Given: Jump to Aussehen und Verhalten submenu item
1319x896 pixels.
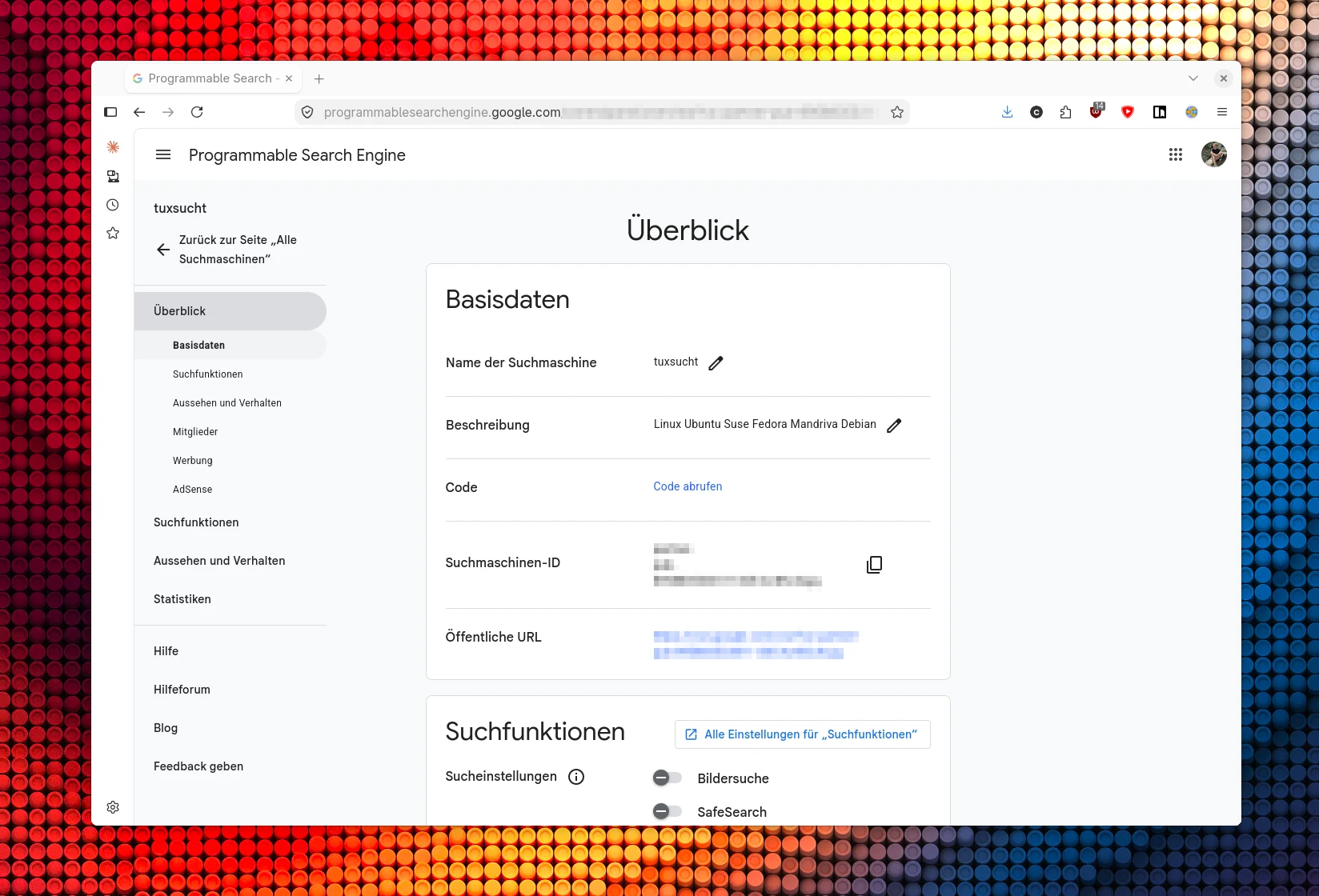Looking at the screenshot, I should pos(227,403).
